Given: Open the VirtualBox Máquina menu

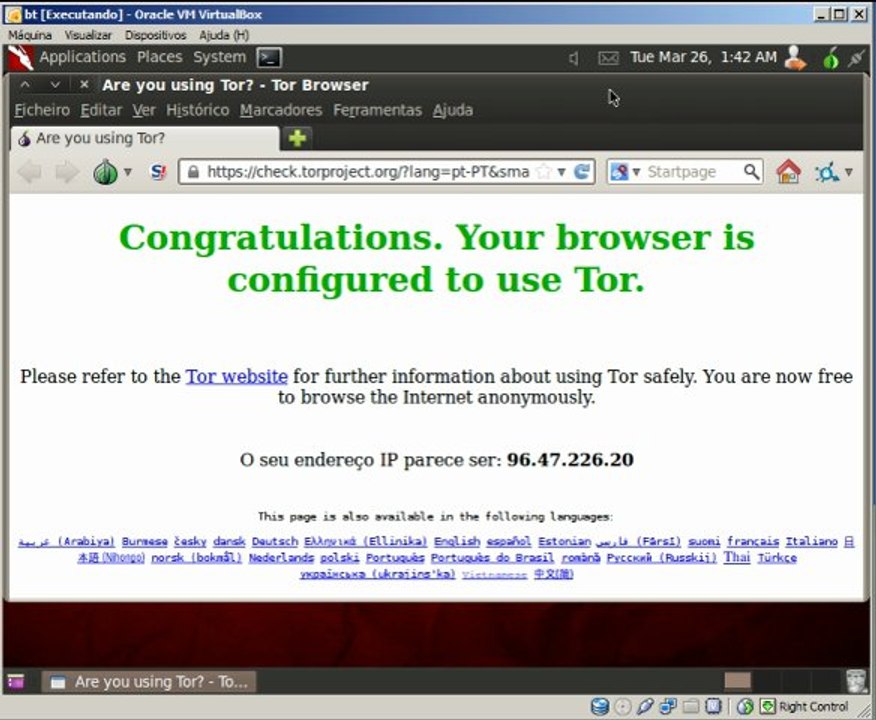Looking at the screenshot, I should pos(30,35).
